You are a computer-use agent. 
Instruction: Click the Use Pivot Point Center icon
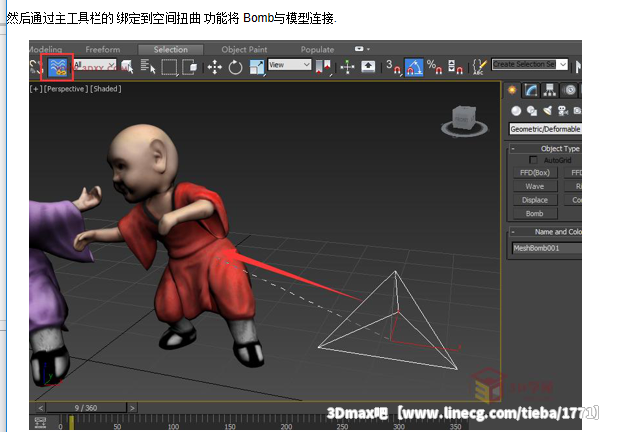pos(323,67)
